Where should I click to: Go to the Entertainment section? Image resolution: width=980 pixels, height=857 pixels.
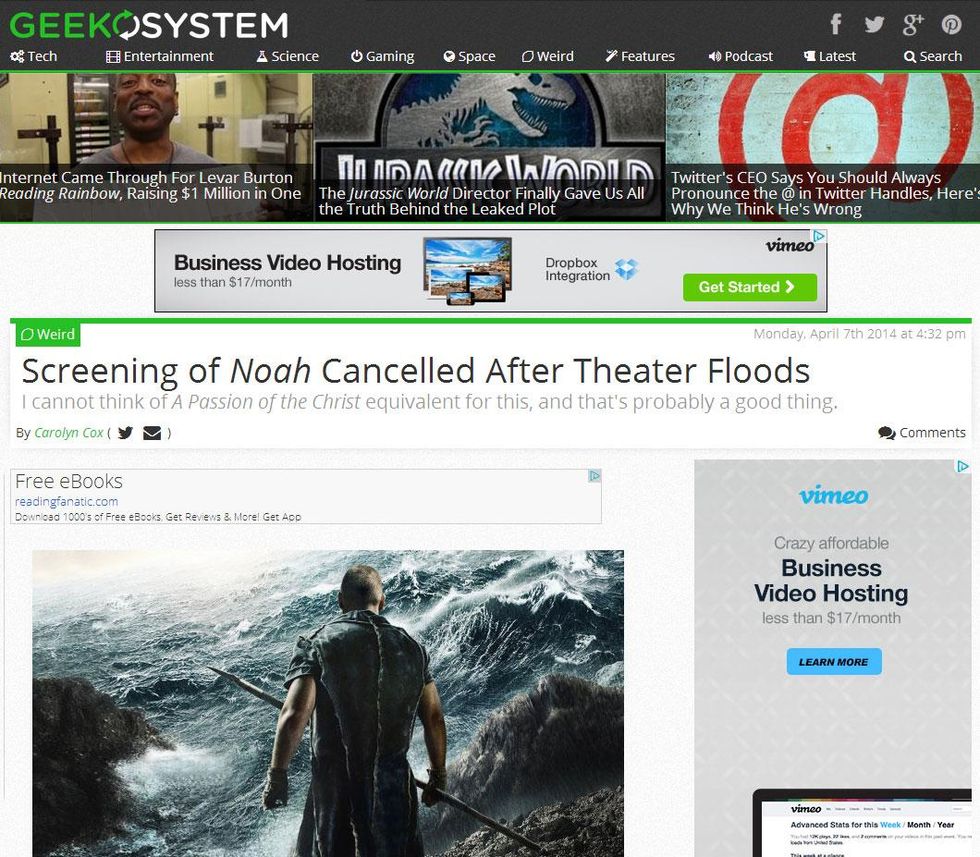160,56
